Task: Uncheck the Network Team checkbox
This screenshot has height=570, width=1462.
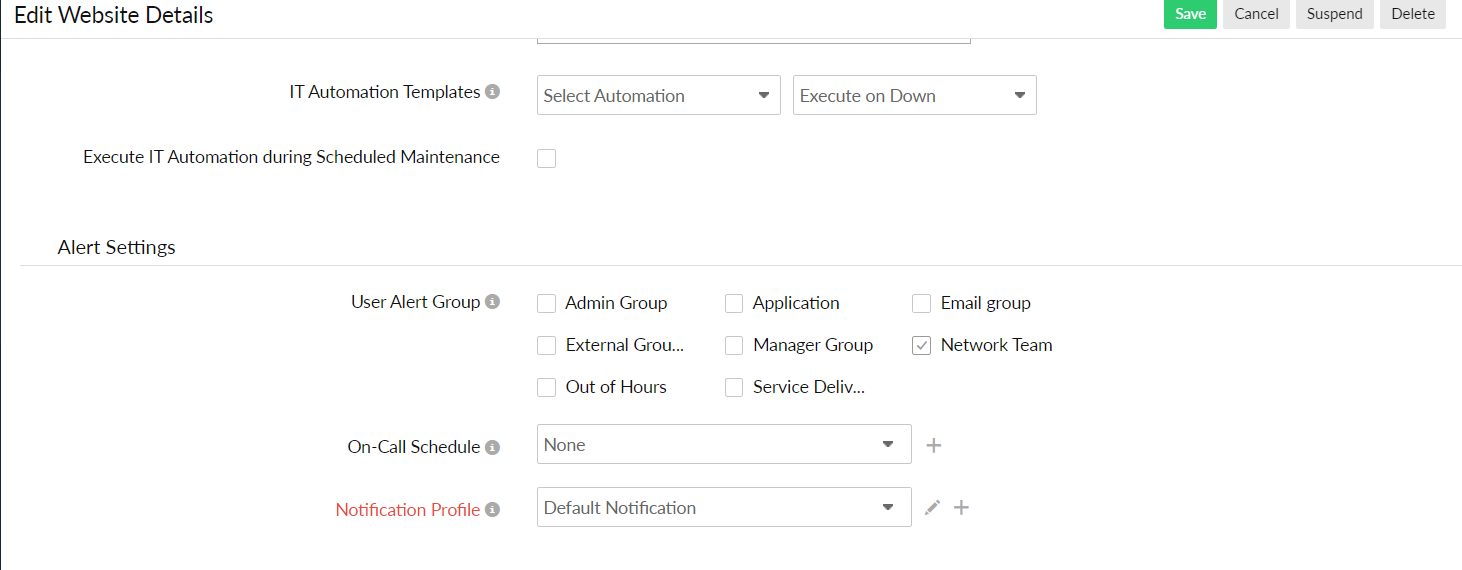Action: point(922,345)
